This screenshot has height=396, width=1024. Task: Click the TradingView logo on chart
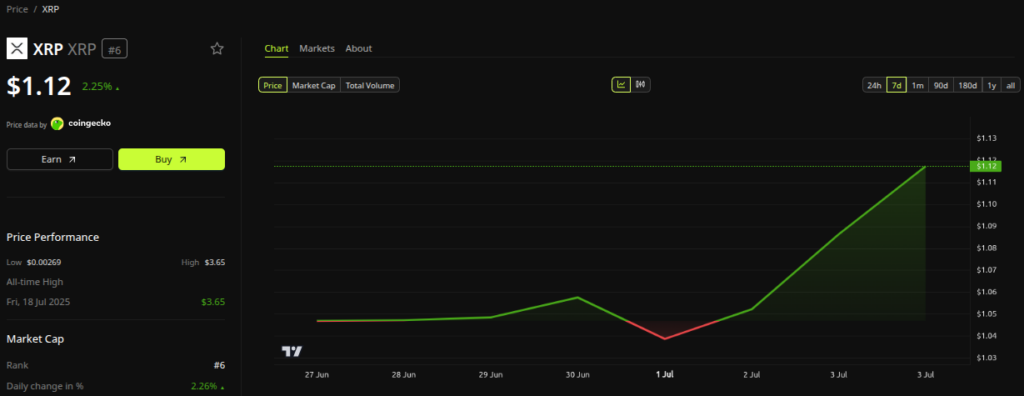tap(292, 352)
